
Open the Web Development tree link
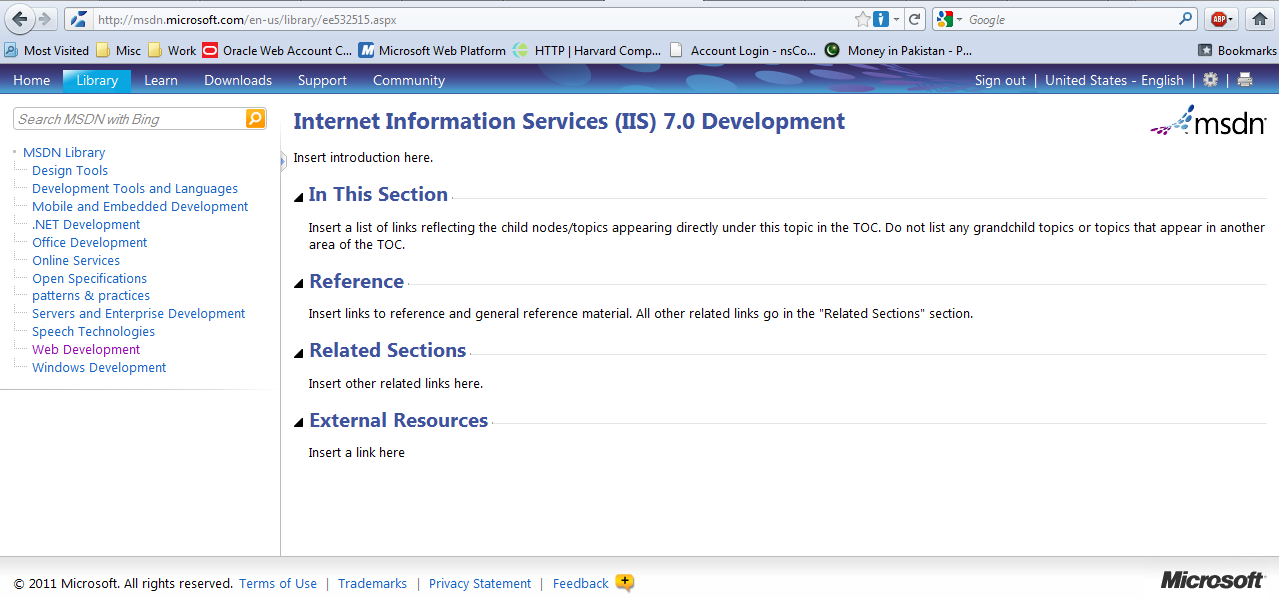coord(86,350)
